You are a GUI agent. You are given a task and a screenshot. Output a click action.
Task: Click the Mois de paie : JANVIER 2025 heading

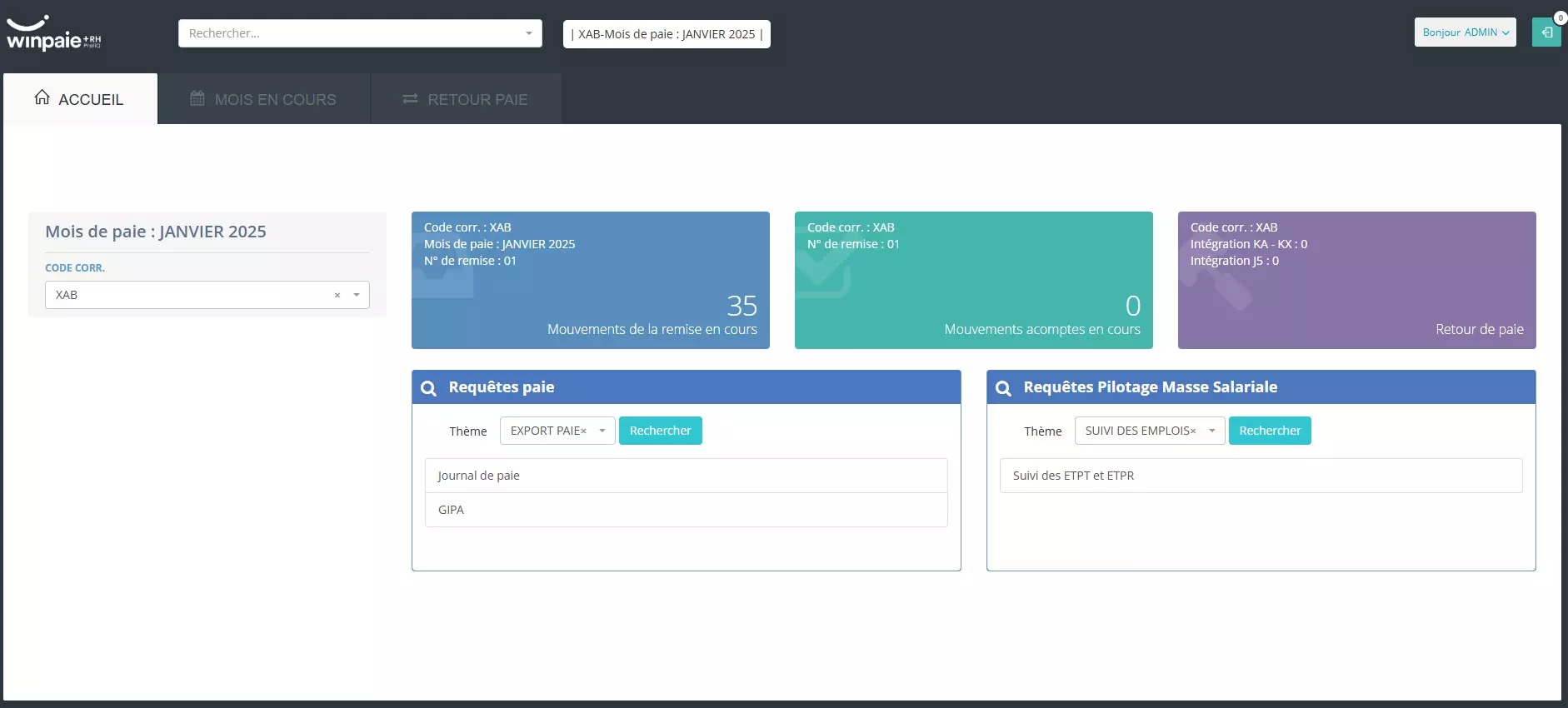[x=156, y=232]
